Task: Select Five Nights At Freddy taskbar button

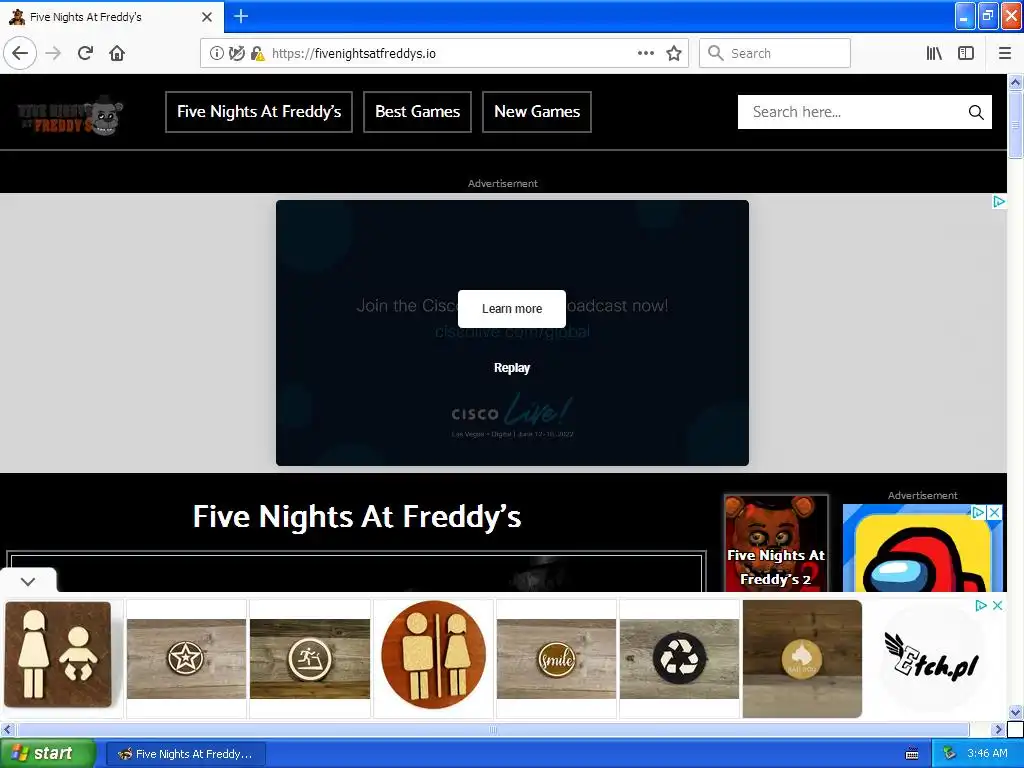Action: pos(185,754)
